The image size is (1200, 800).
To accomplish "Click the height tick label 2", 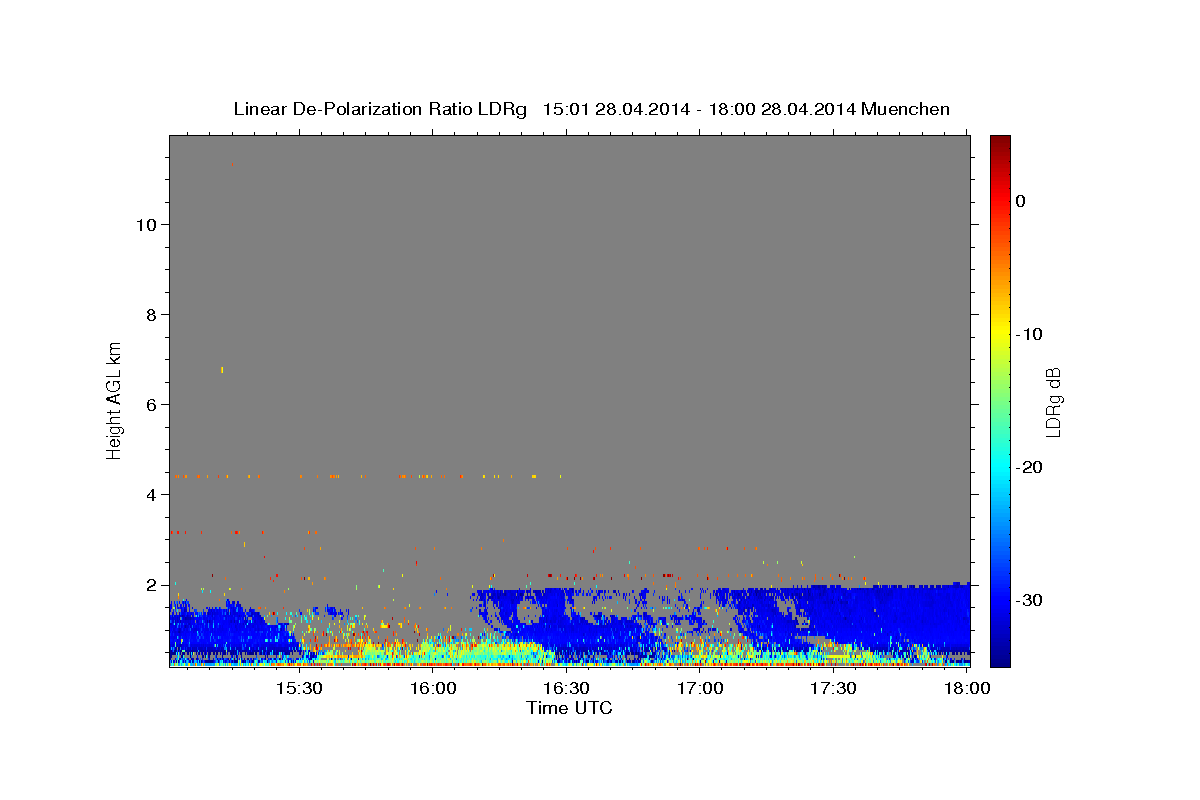I will tap(152, 585).
